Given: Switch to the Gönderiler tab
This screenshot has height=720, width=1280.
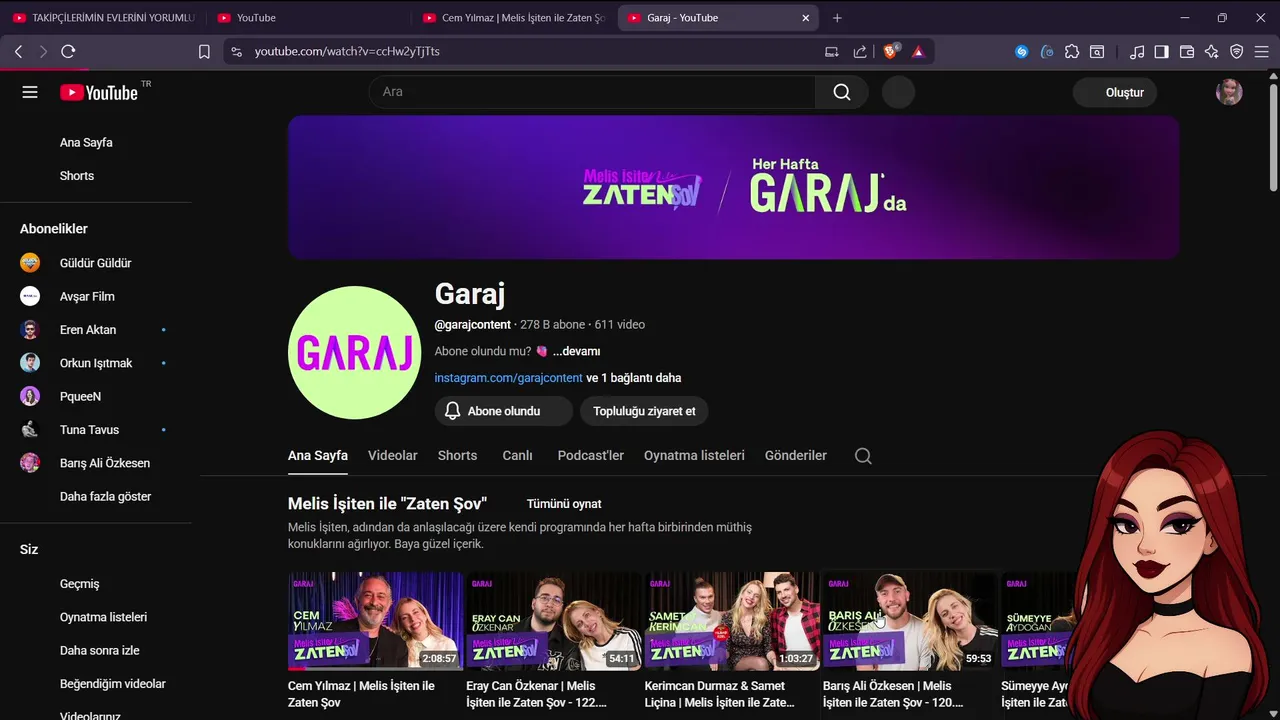Looking at the screenshot, I should pos(795,455).
